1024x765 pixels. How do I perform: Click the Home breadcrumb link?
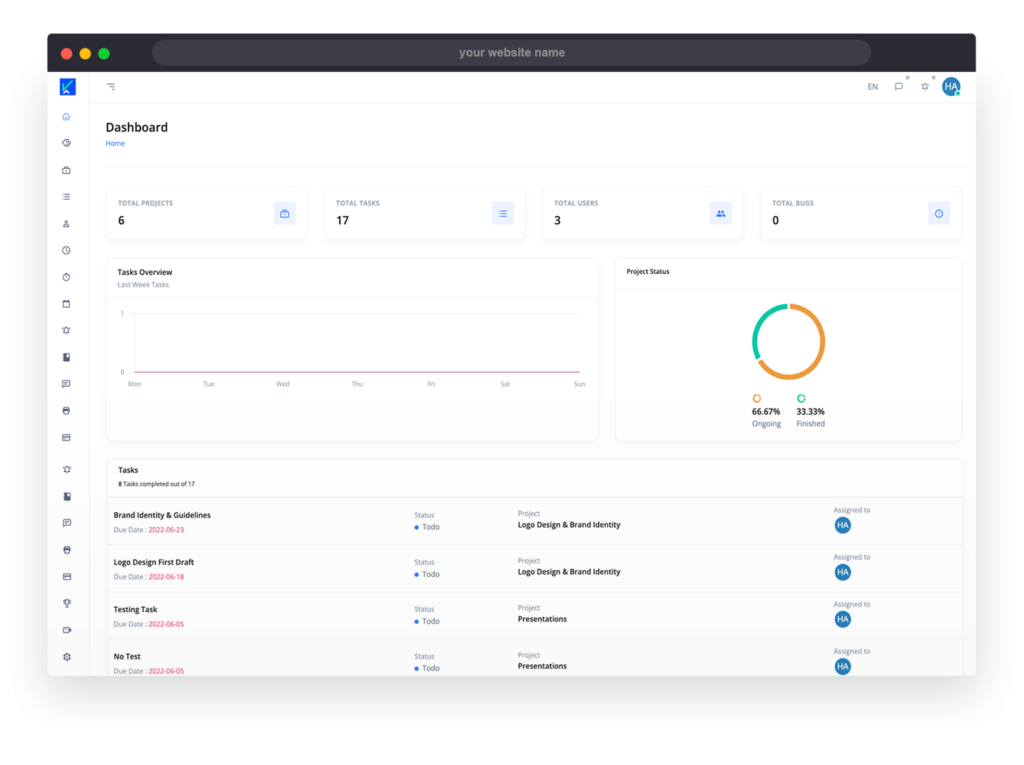click(x=115, y=144)
